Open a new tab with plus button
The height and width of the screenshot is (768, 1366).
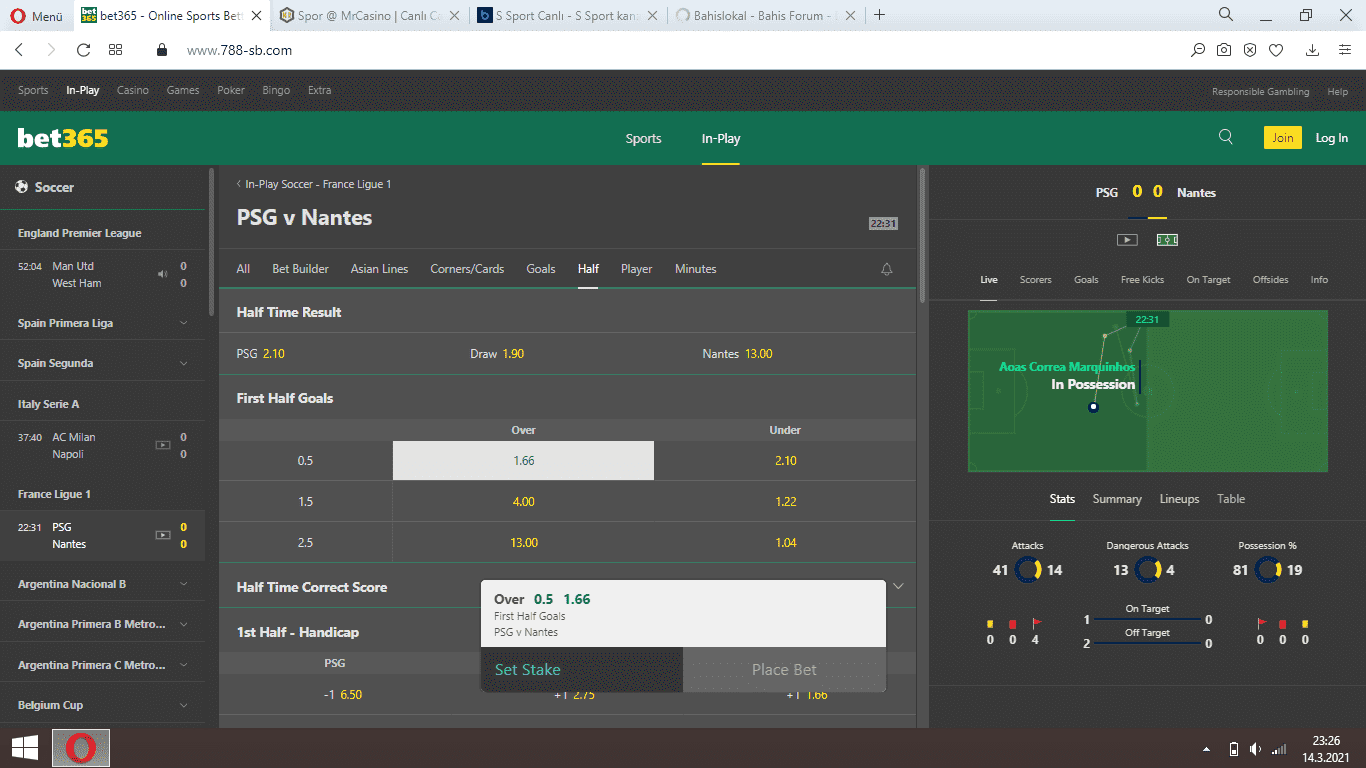[x=880, y=15]
